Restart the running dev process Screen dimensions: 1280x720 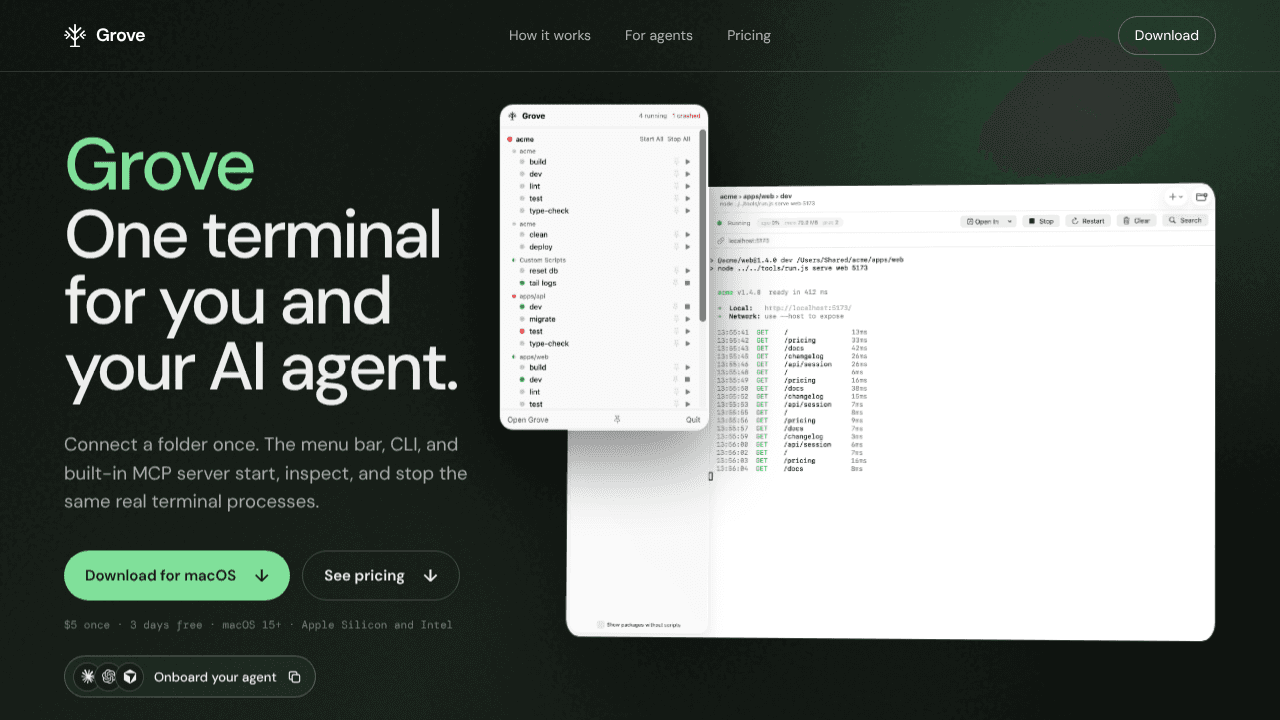1088,221
